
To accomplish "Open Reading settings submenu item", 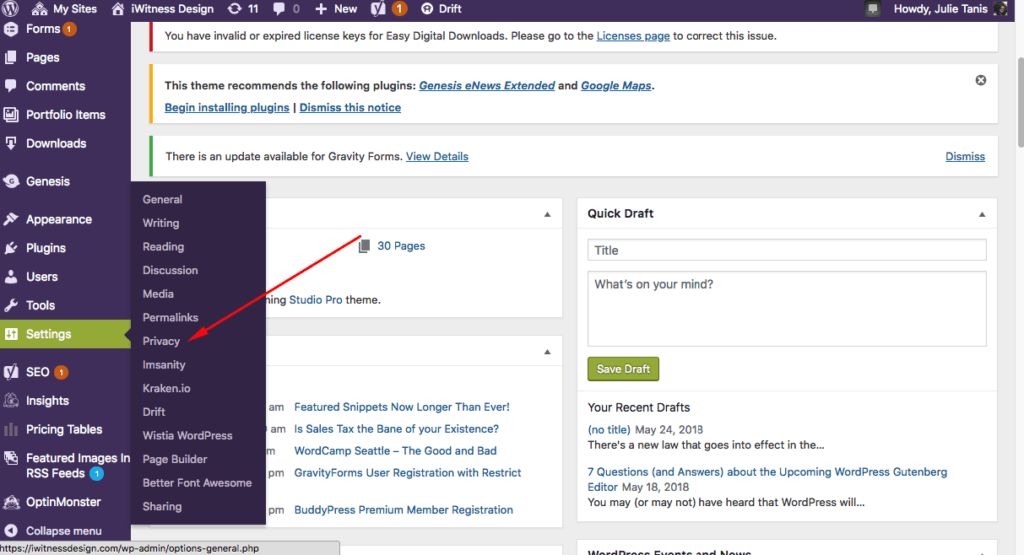I will (x=163, y=246).
